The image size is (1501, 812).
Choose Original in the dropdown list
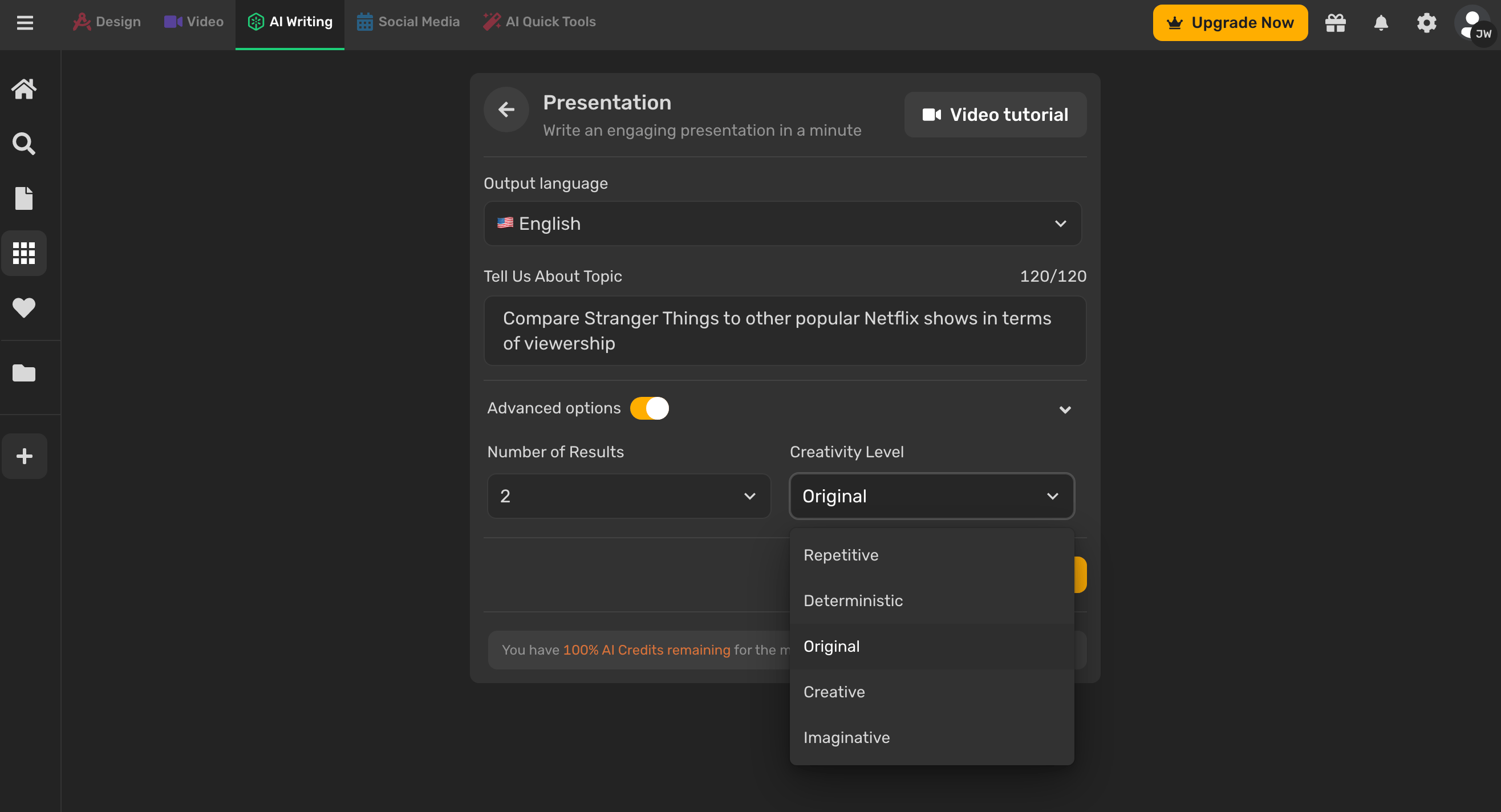(x=931, y=647)
